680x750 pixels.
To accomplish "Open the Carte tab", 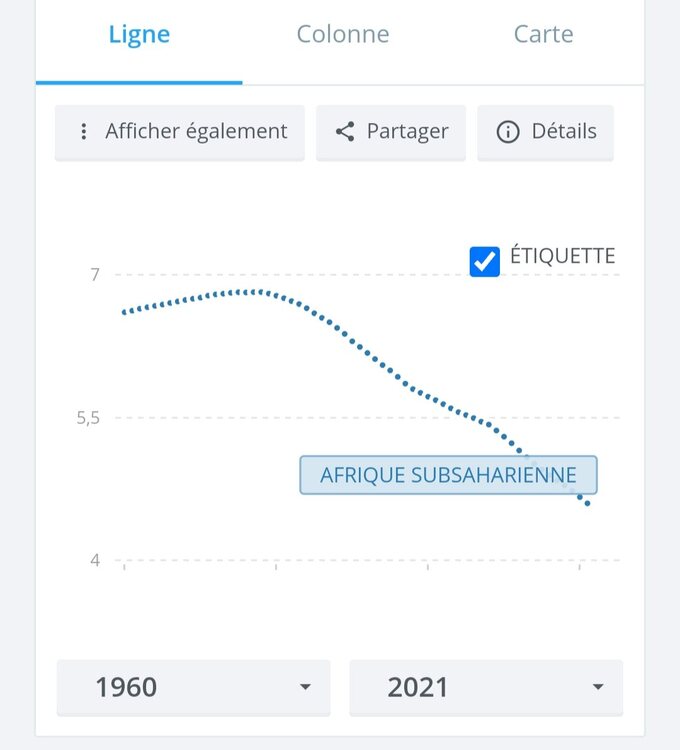I will pyautogui.click(x=544, y=35).
